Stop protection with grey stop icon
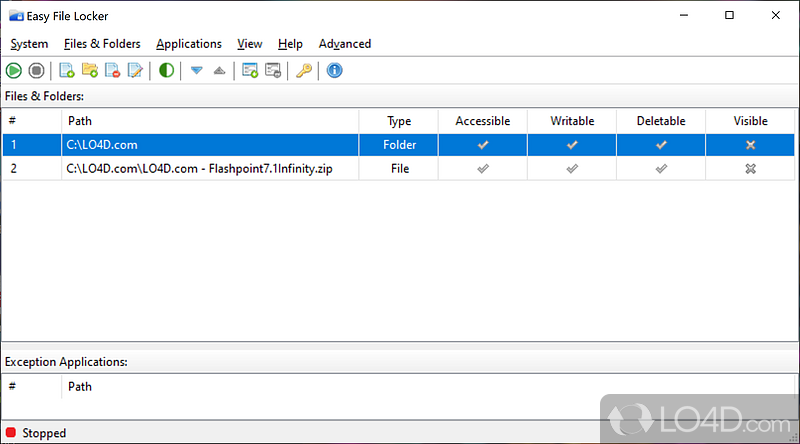This screenshot has width=800, height=444. point(36,70)
